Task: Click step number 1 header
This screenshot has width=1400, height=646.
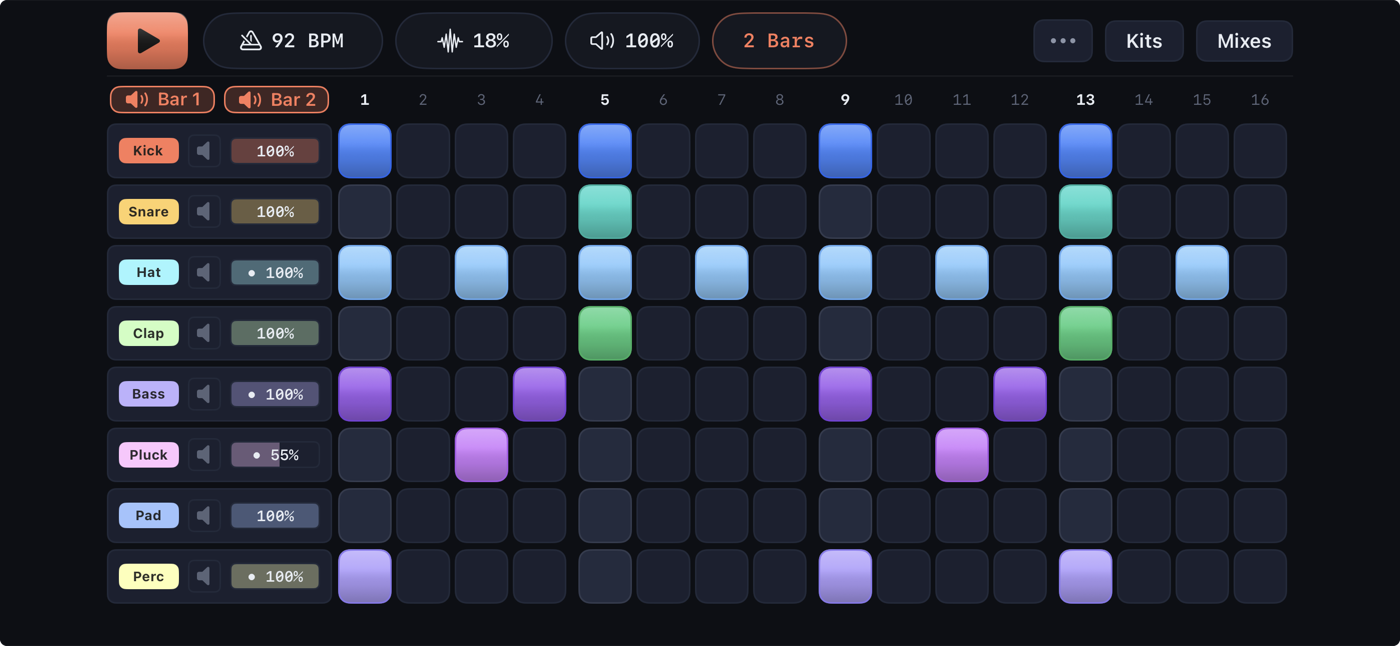Action: point(365,100)
